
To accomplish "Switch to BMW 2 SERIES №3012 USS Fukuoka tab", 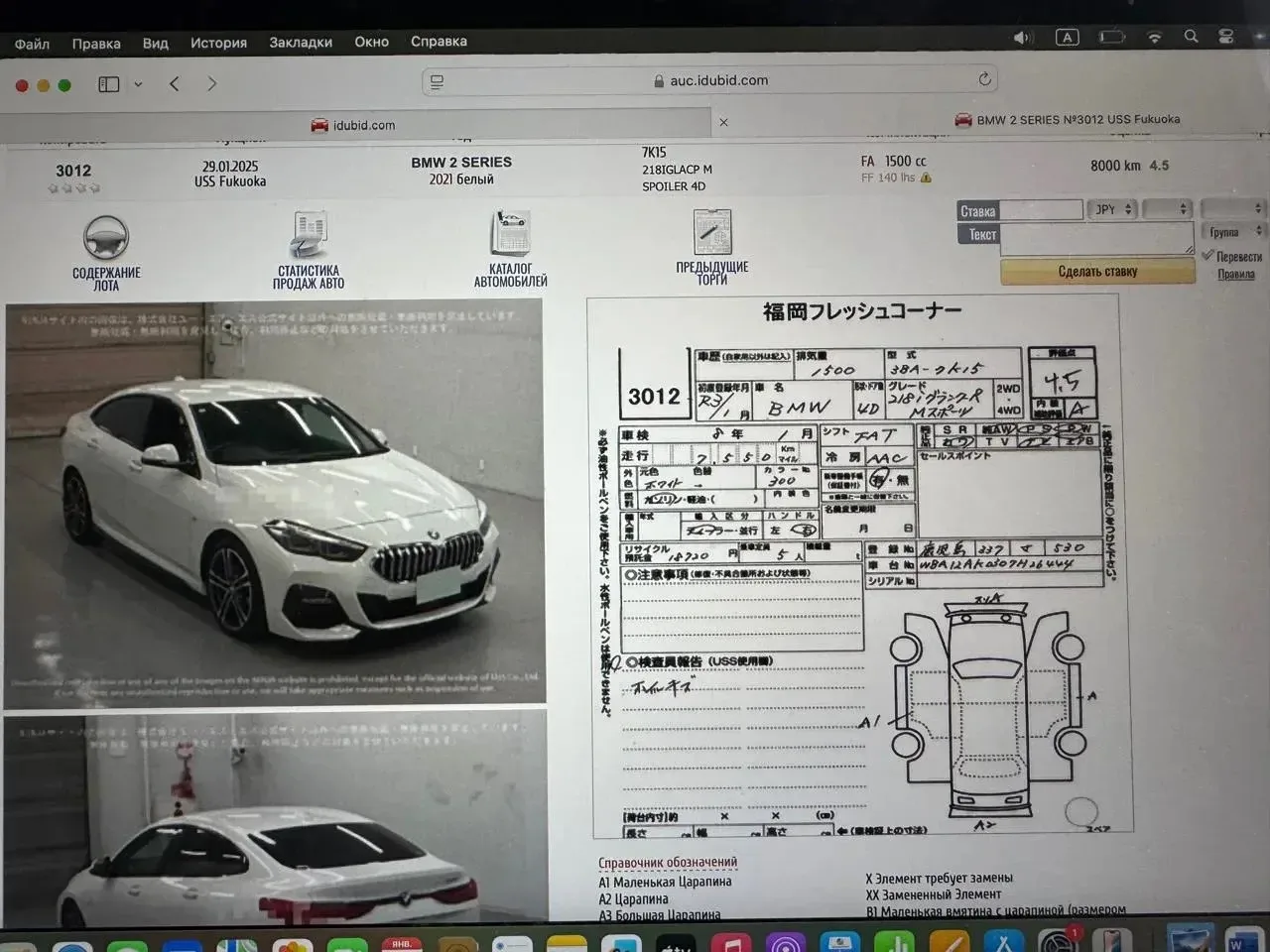I will point(1068,119).
